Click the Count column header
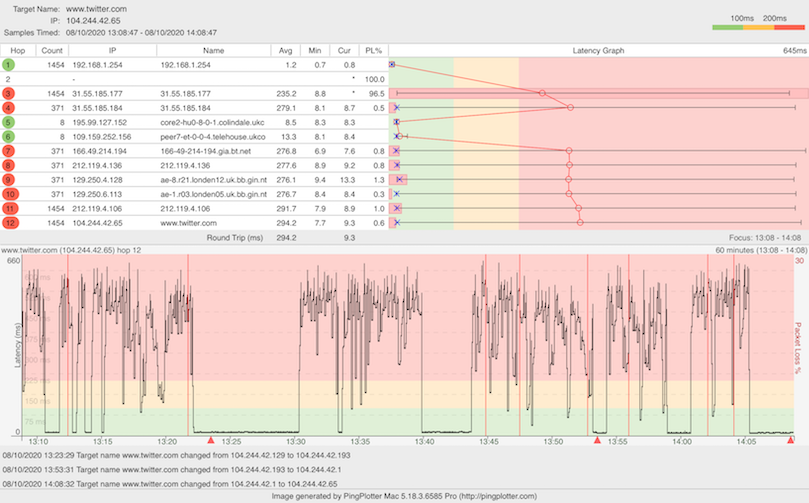 (53, 49)
